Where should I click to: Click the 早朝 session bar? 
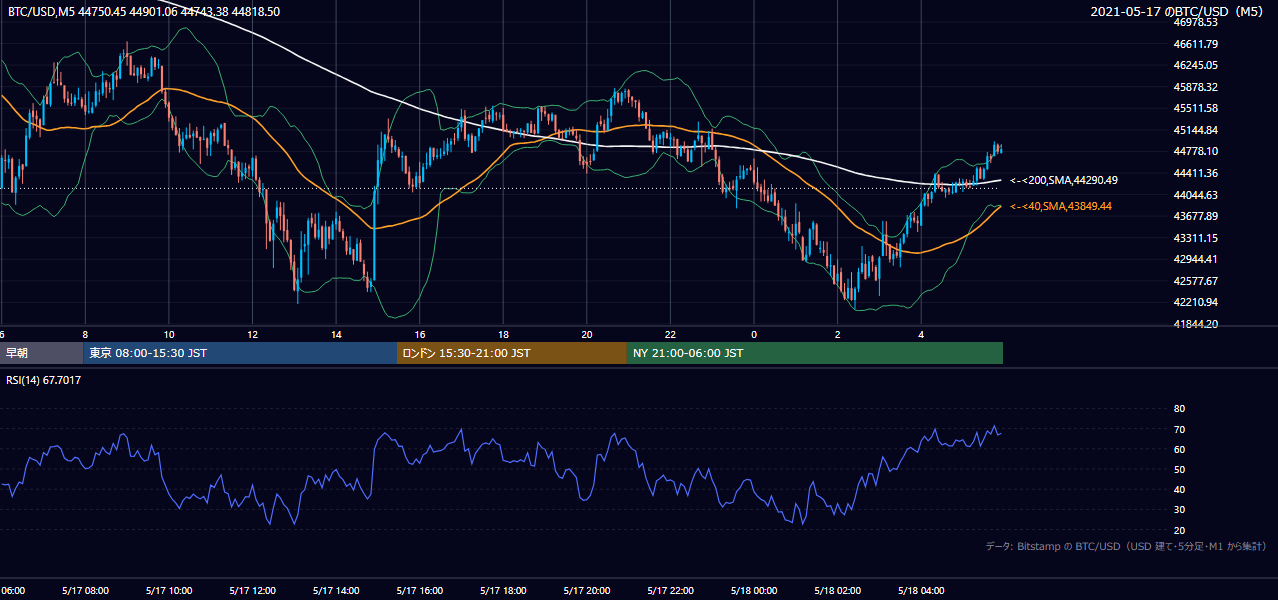[41, 353]
